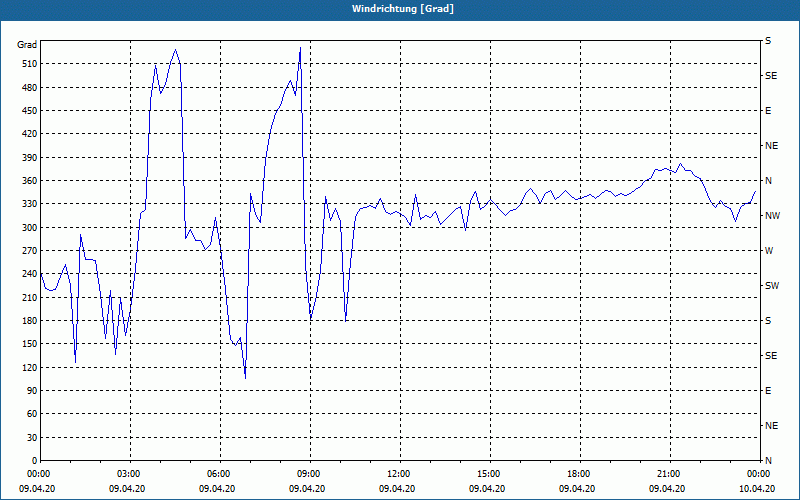Click the 450 degree axis label
Screen dimensions: 800x500
[x=31, y=111]
